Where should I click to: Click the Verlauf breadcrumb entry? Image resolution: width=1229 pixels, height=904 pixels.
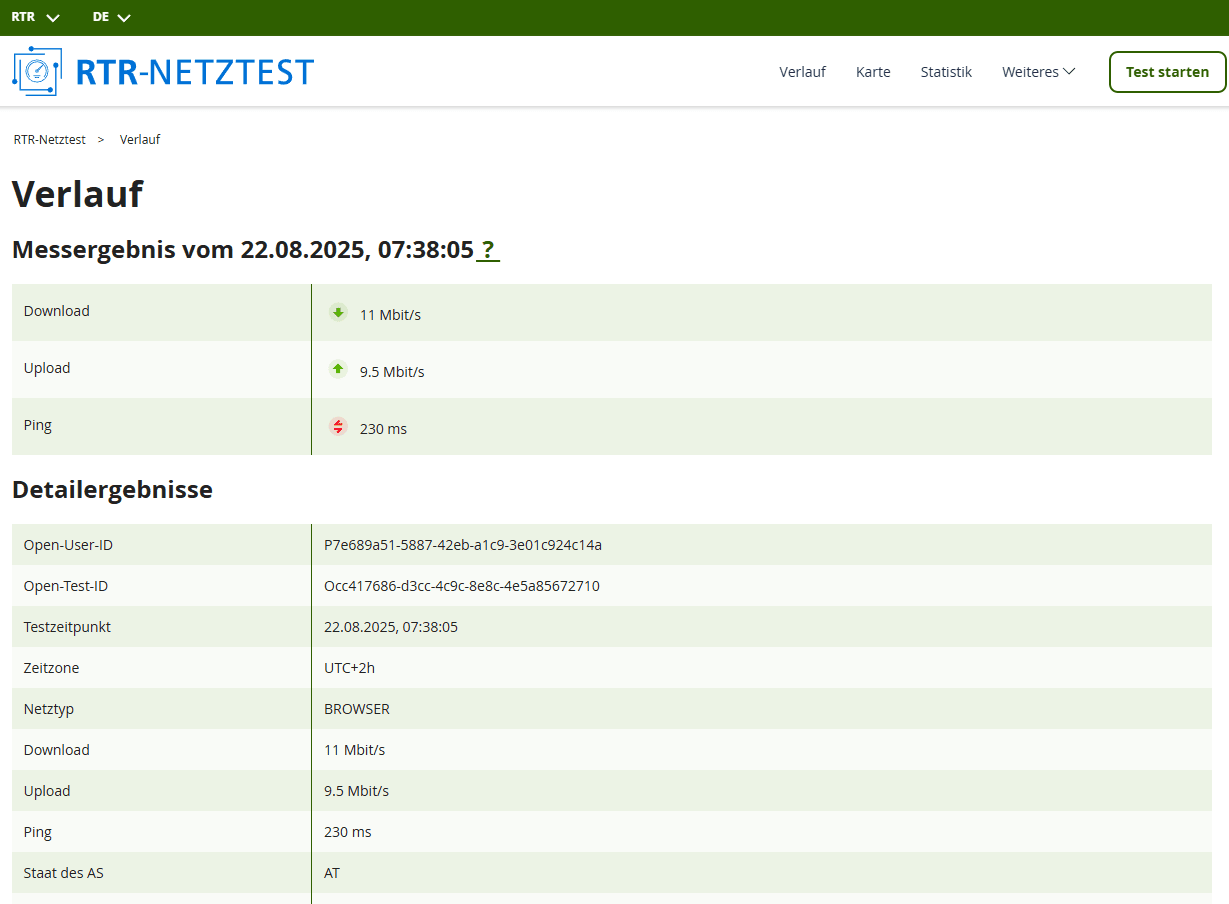140,140
